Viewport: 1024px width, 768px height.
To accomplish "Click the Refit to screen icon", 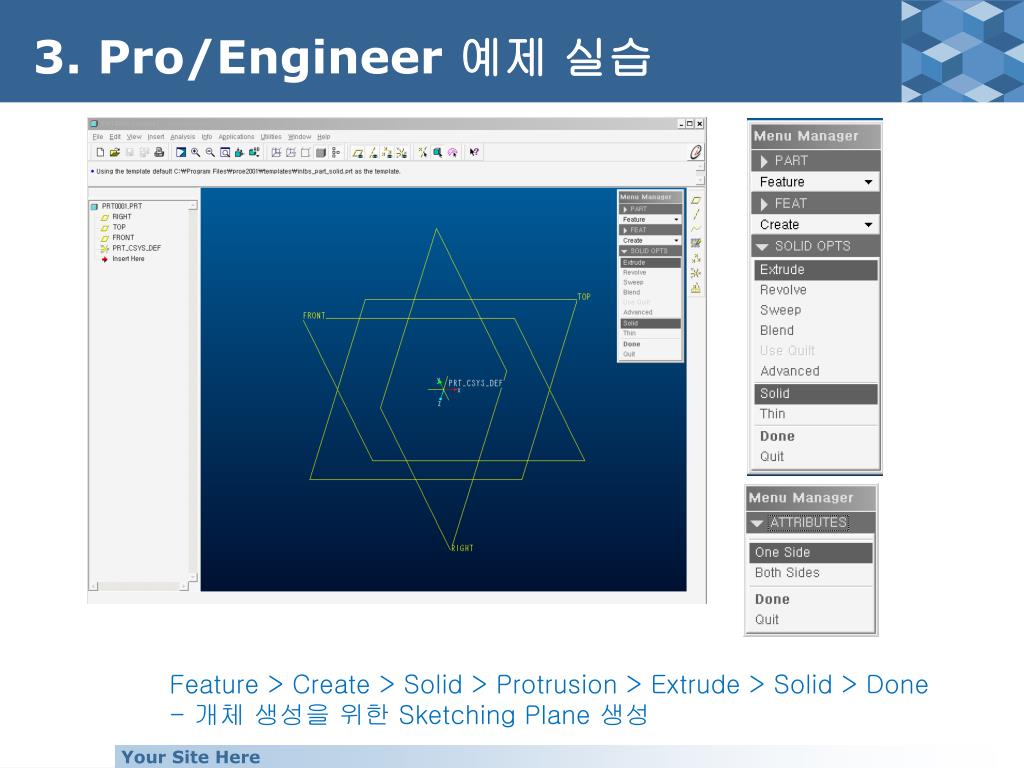I will click(x=225, y=152).
